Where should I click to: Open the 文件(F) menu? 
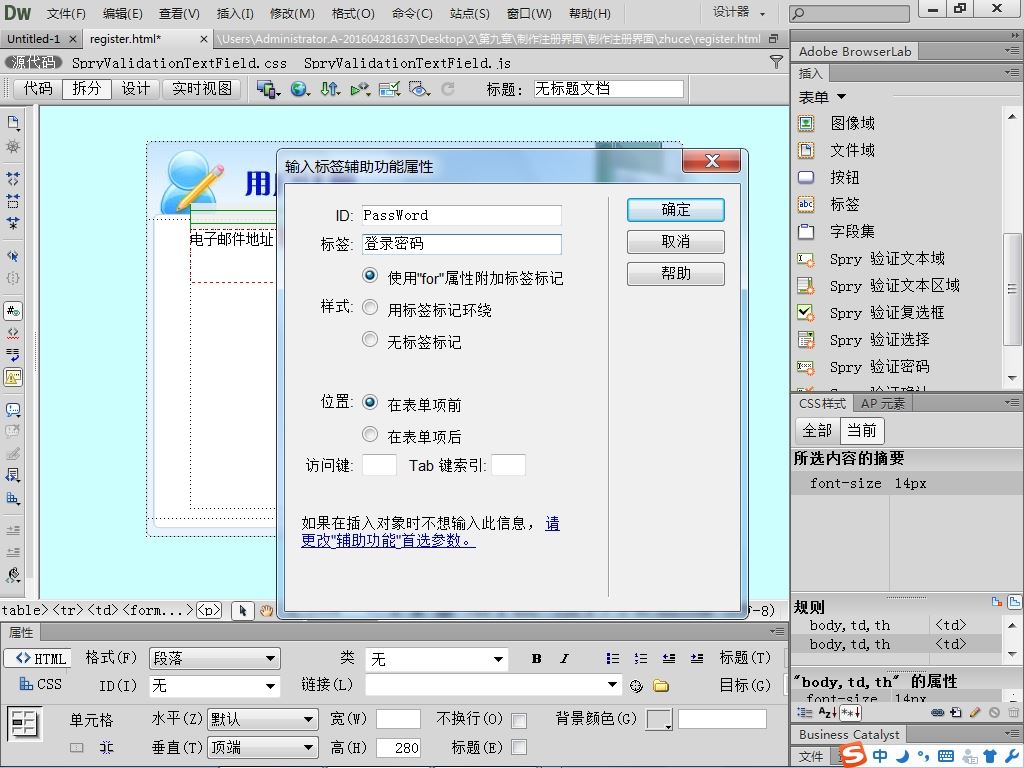pos(66,14)
